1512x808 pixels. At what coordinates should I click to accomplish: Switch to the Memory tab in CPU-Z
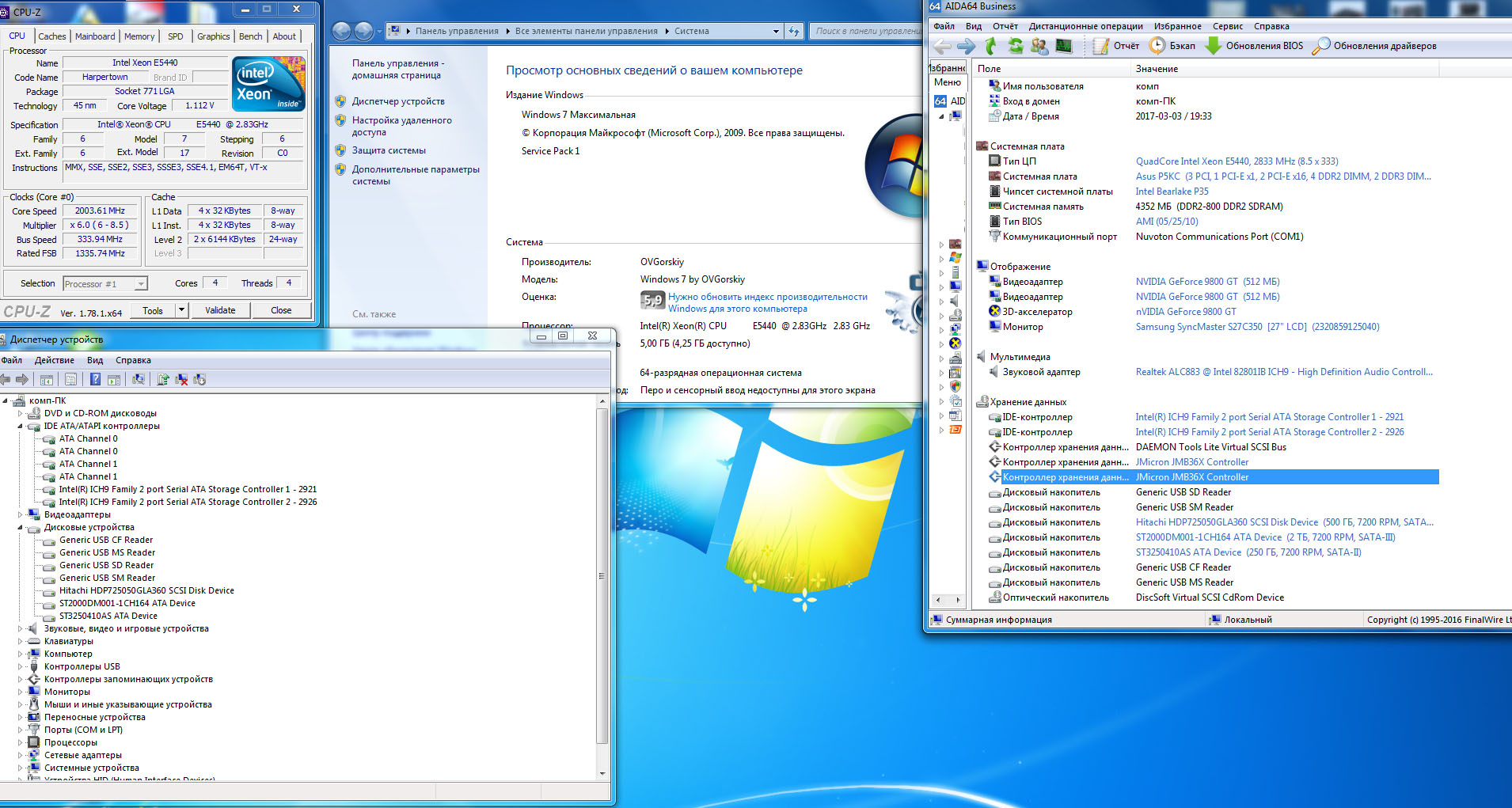139,36
